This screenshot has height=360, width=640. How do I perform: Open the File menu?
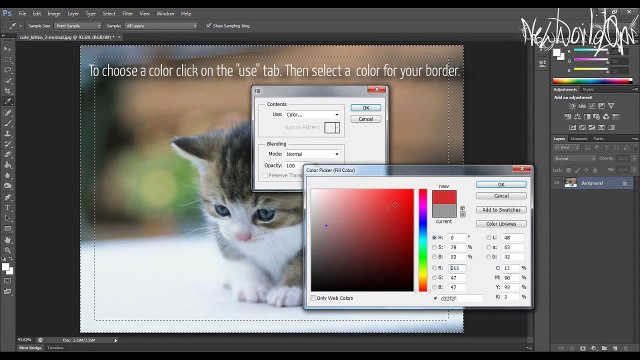(x=22, y=13)
